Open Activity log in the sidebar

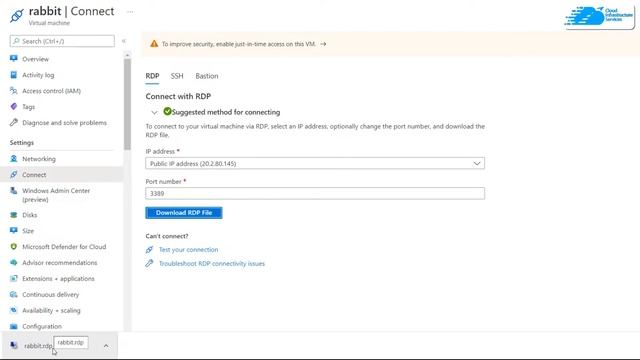(38, 75)
